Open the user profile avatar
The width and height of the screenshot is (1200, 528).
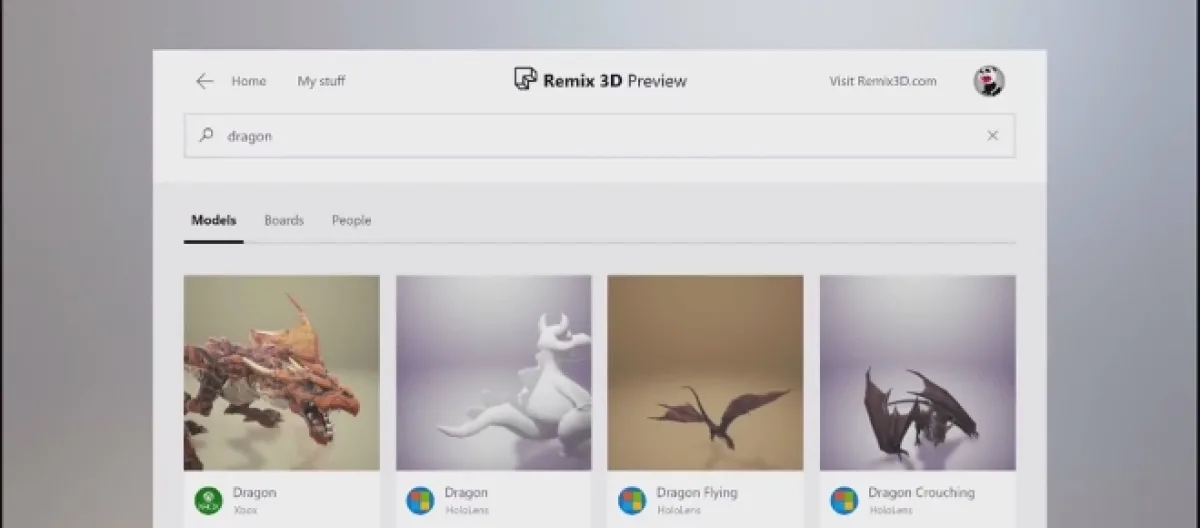988,82
